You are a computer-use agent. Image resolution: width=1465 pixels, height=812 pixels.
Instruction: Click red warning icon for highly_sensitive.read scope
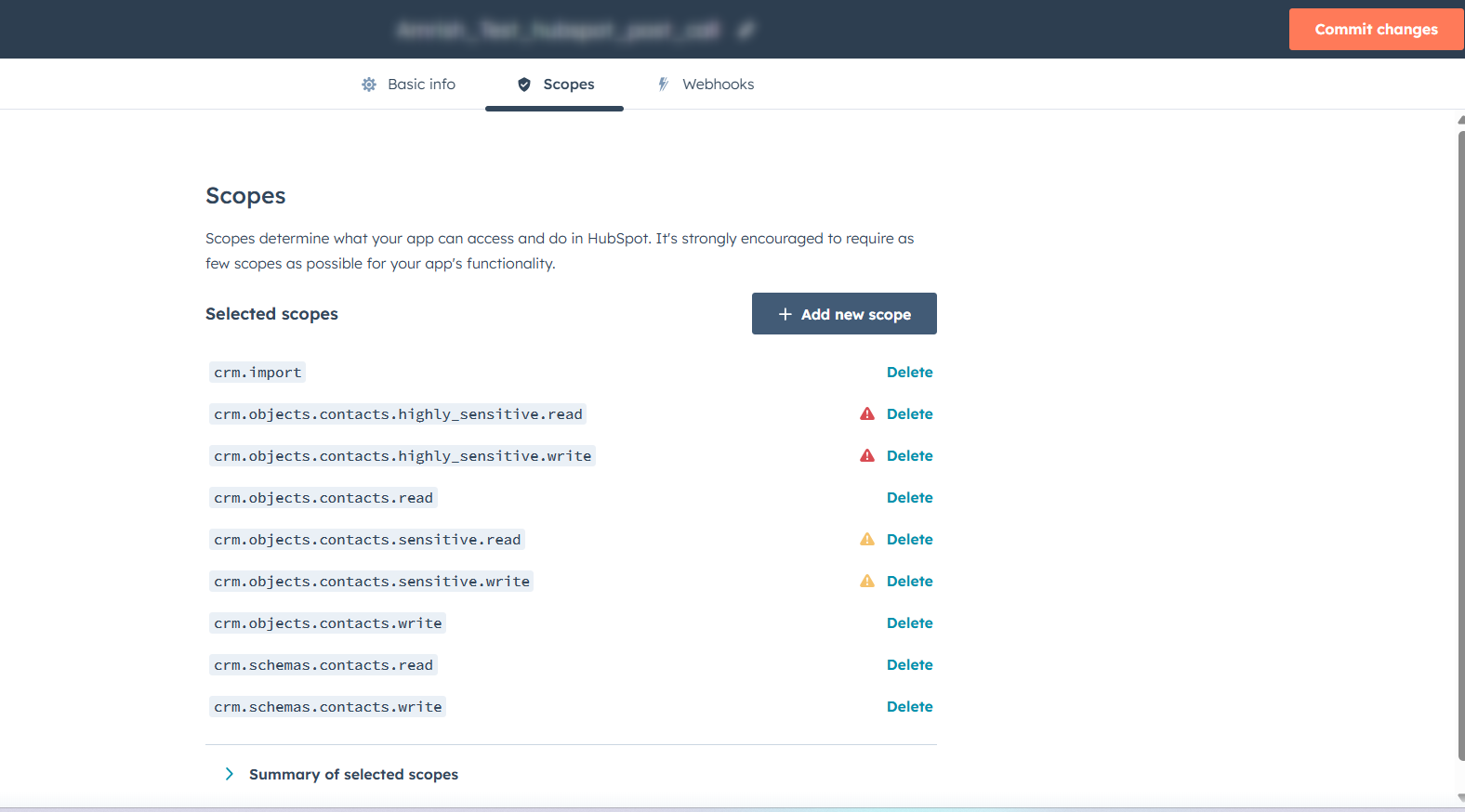866,414
